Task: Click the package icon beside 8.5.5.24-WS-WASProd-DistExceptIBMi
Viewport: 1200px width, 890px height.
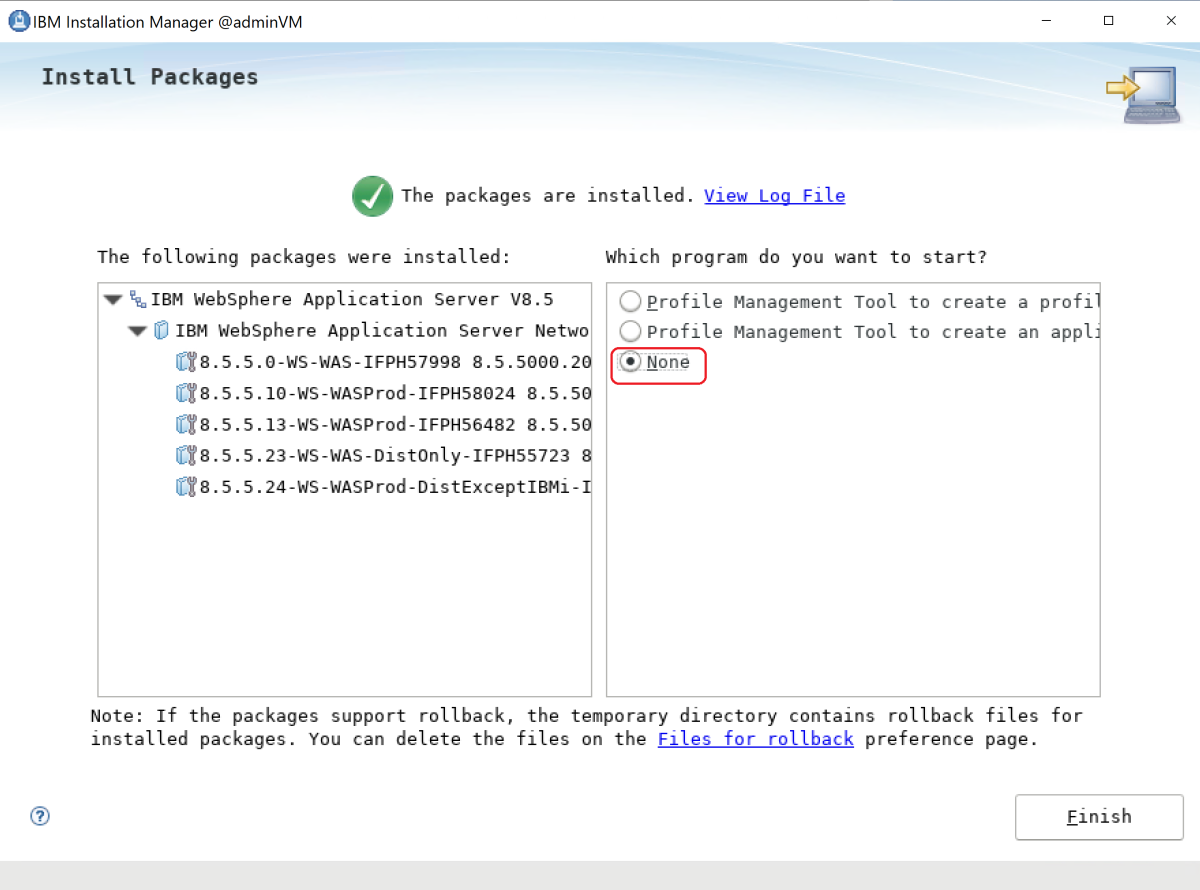Action: pyautogui.click(x=186, y=487)
